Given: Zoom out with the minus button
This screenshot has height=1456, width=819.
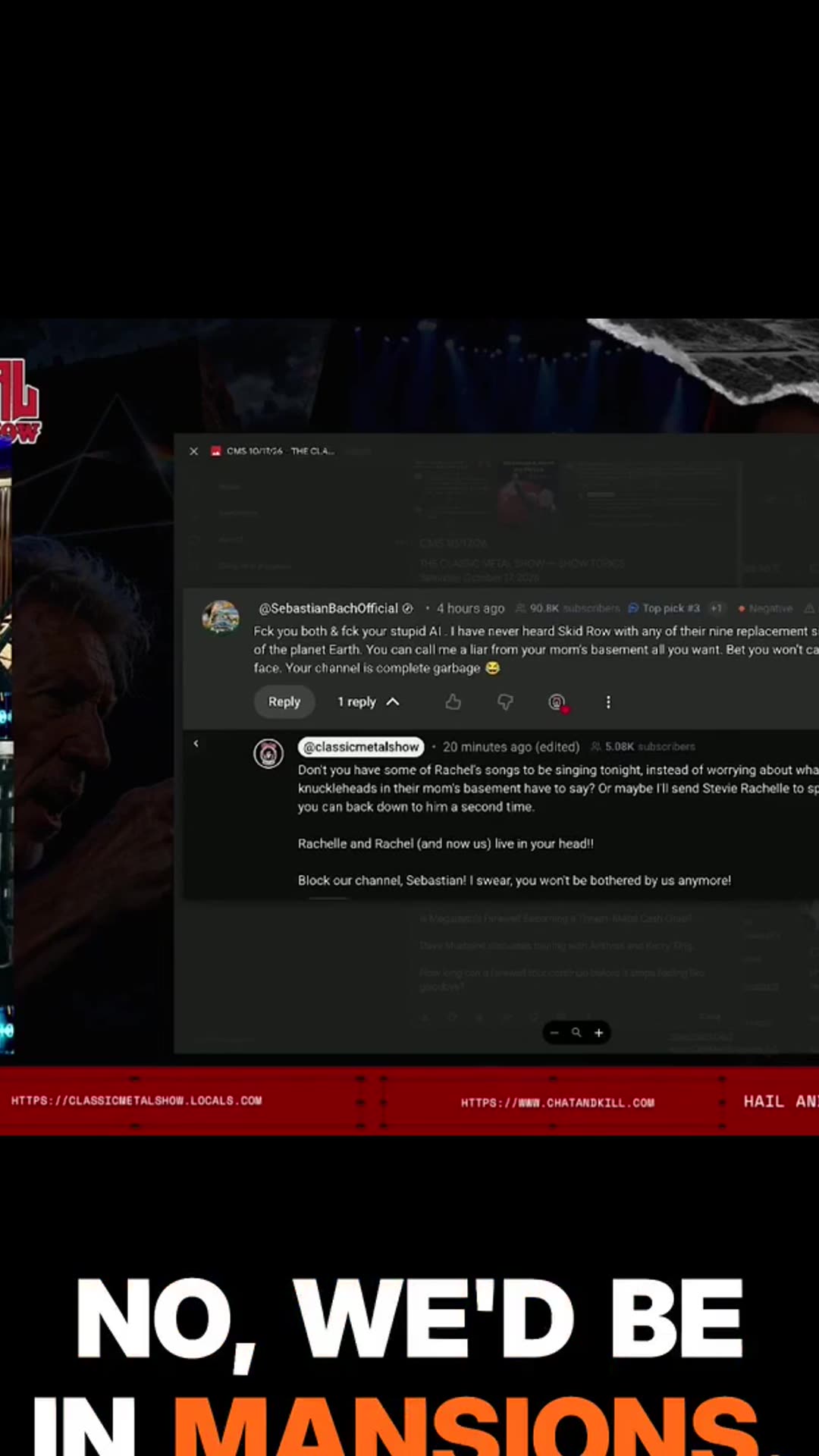Looking at the screenshot, I should (554, 1033).
